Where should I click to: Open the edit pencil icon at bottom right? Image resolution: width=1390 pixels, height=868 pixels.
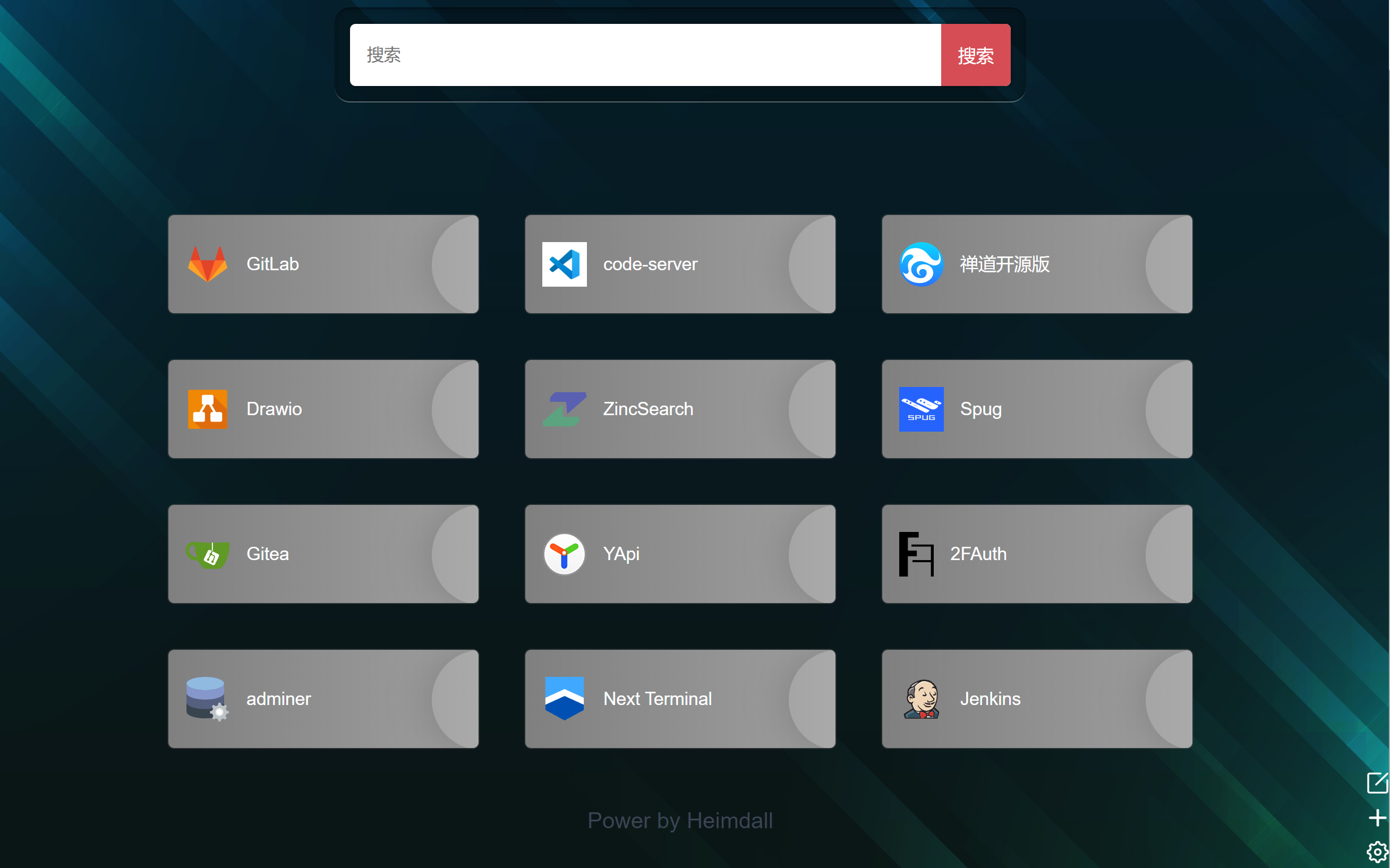[1377, 783]
